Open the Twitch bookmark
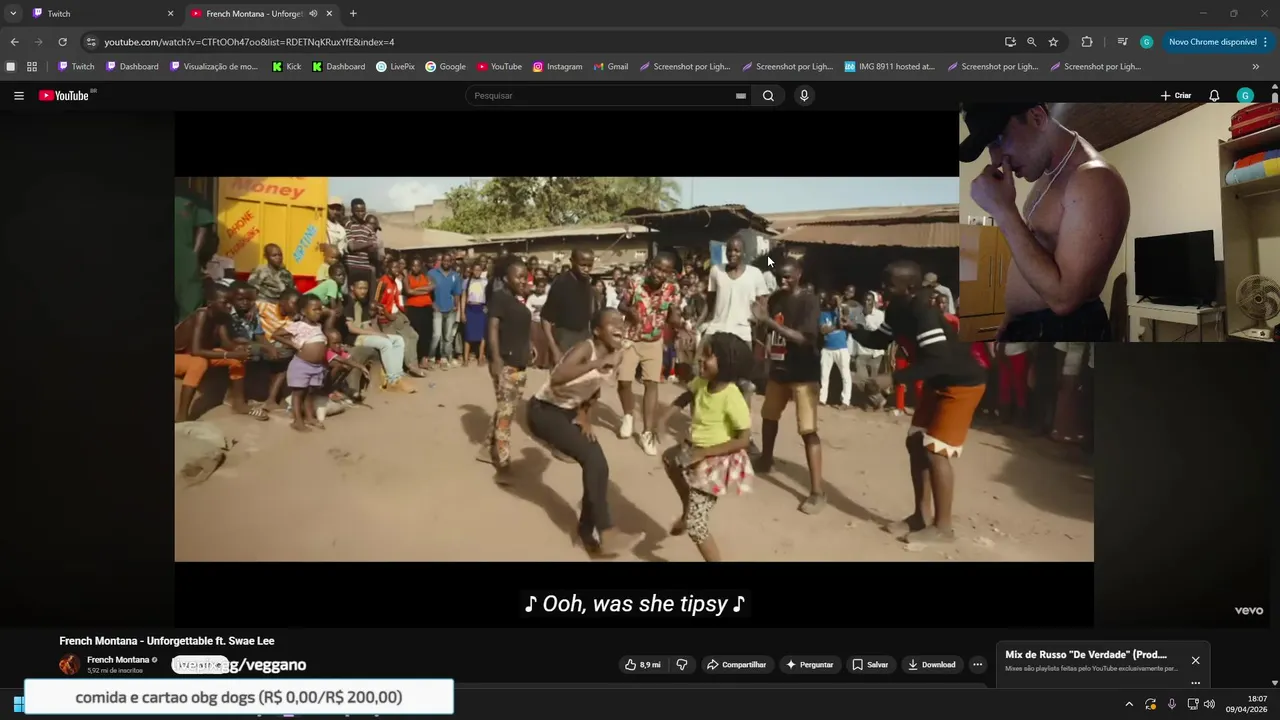 point(76,67)
